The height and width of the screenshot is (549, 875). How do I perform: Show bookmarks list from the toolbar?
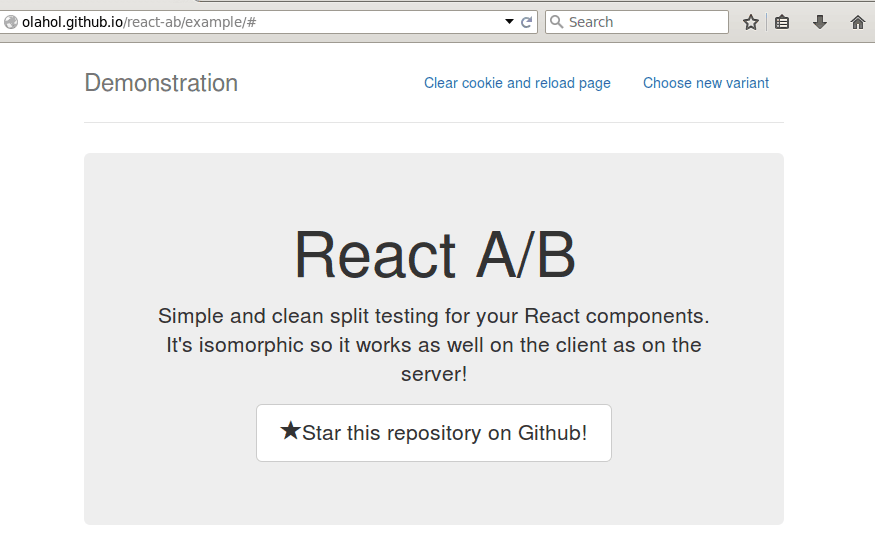point(782,22)
